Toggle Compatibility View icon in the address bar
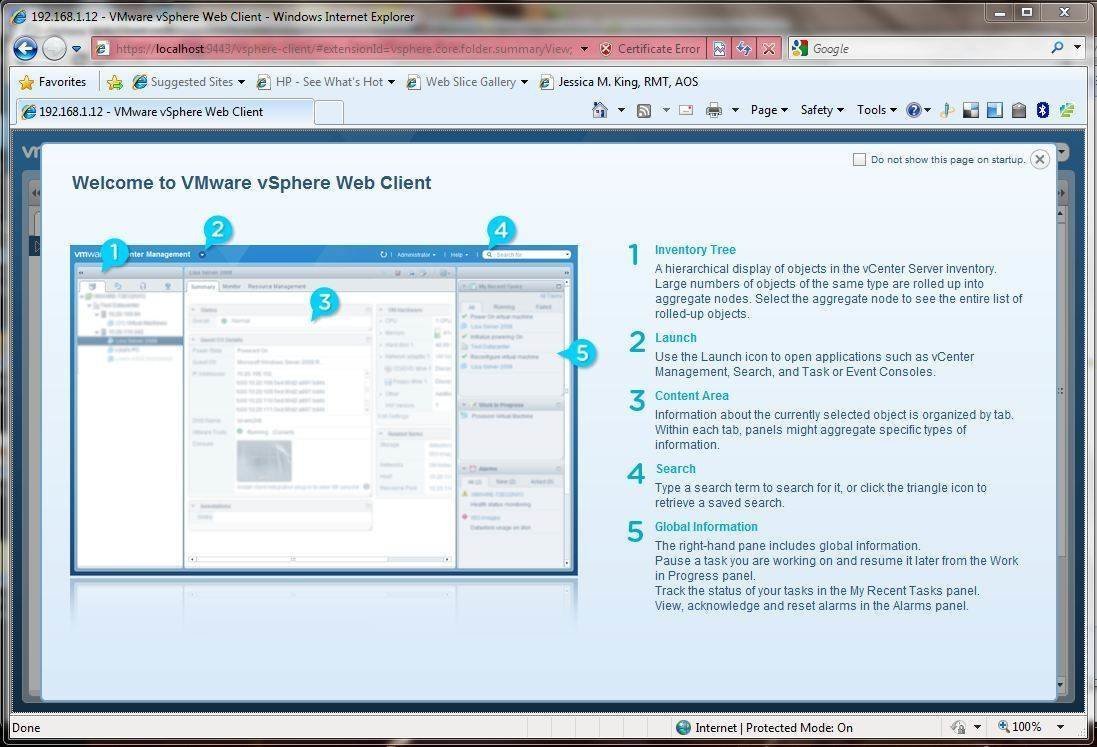The height and width of the screenshot is (747, 1097). pos(719,48)
